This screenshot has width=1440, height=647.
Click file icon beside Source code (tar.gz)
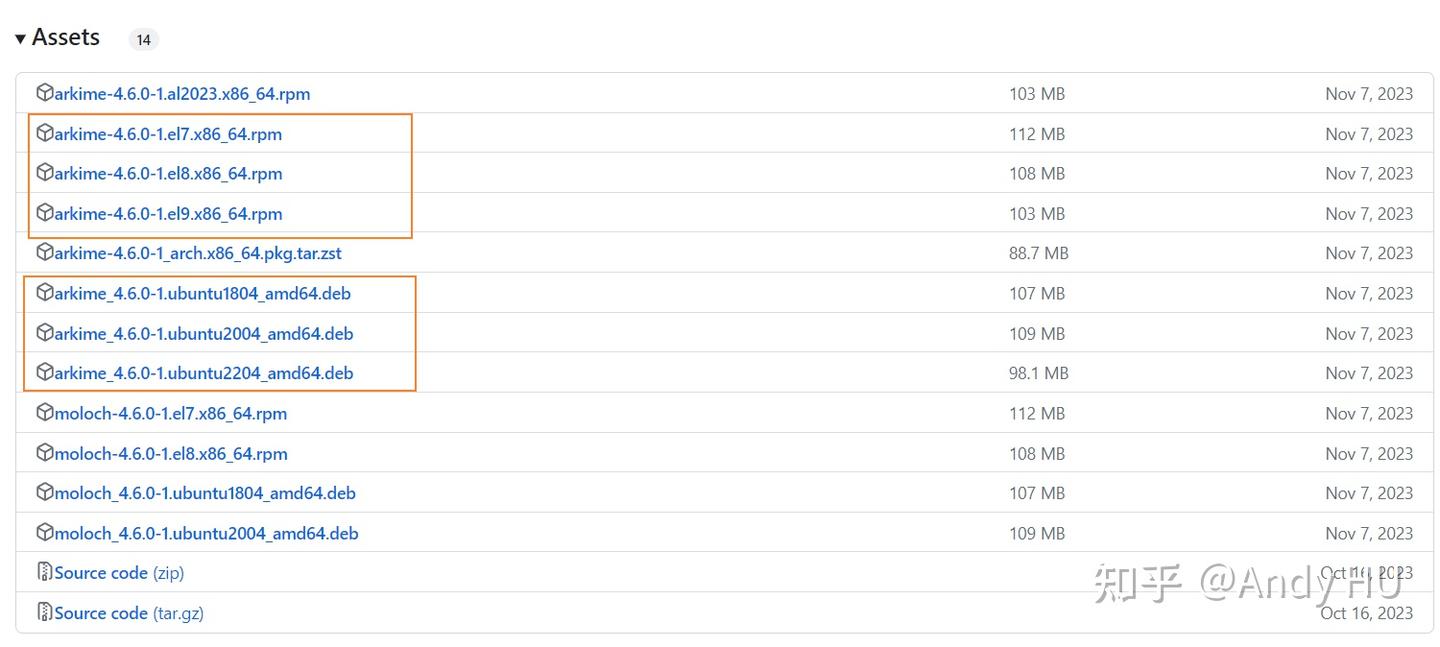pyautogui.click(x=44, y=613)
